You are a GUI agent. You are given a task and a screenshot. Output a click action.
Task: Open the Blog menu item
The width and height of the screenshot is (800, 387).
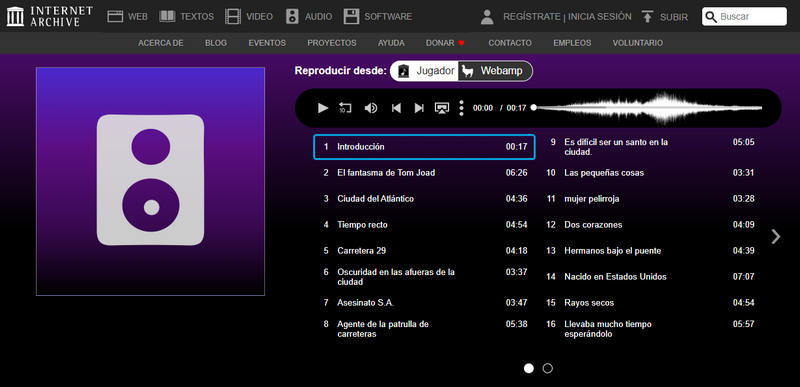click(216, 43)
